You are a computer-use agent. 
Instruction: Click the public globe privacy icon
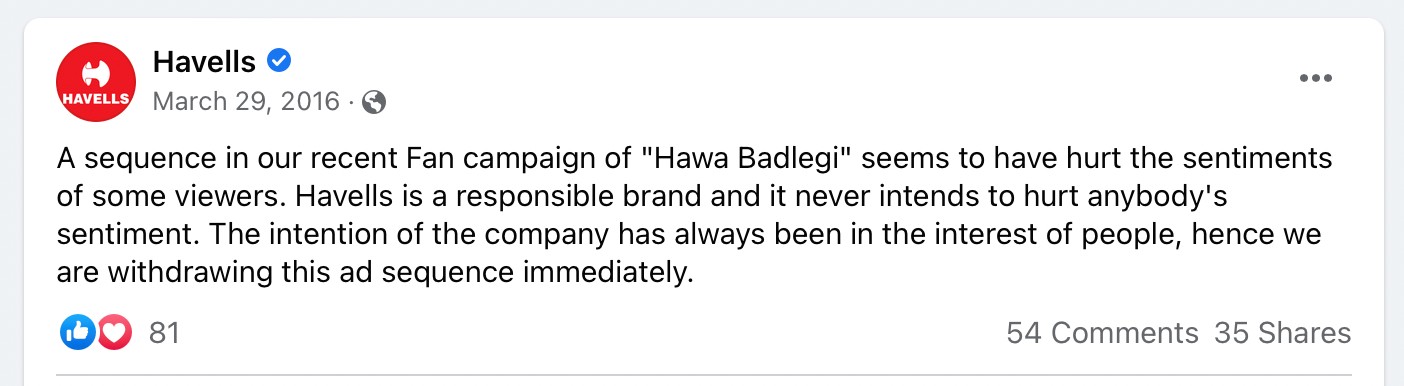(374, 102)
